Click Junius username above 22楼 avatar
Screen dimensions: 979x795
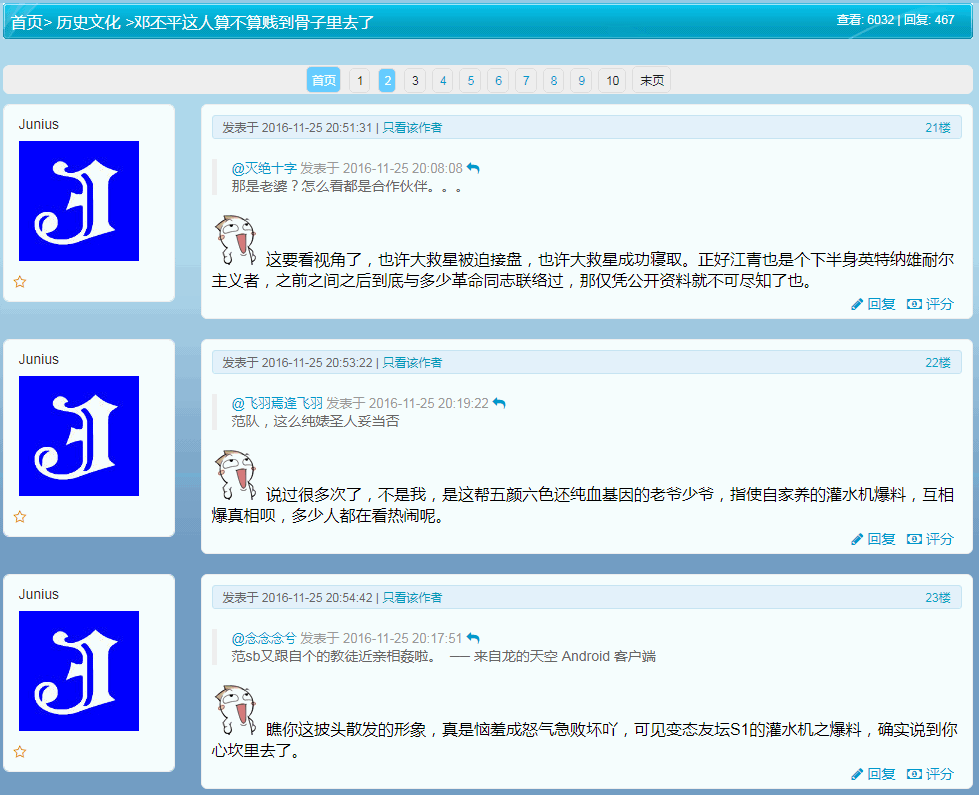39,359
